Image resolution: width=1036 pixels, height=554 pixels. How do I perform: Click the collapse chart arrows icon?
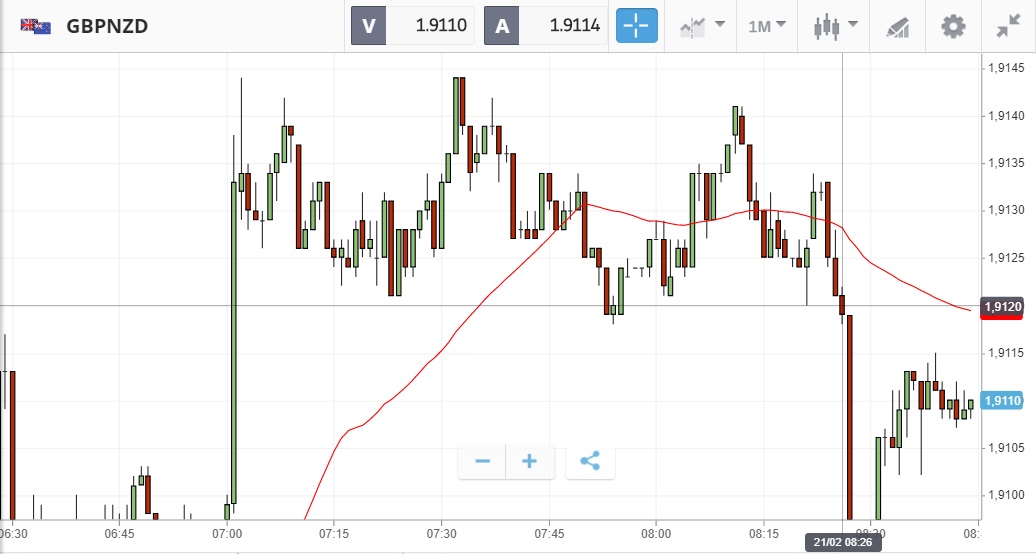[x=1008, y=26]
